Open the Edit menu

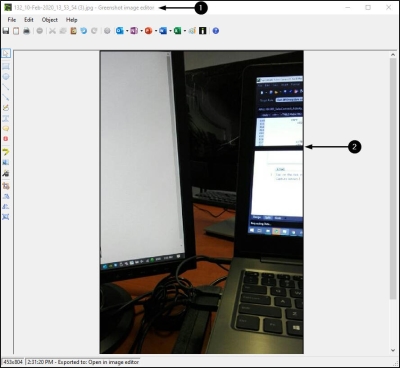pos(29,20)
